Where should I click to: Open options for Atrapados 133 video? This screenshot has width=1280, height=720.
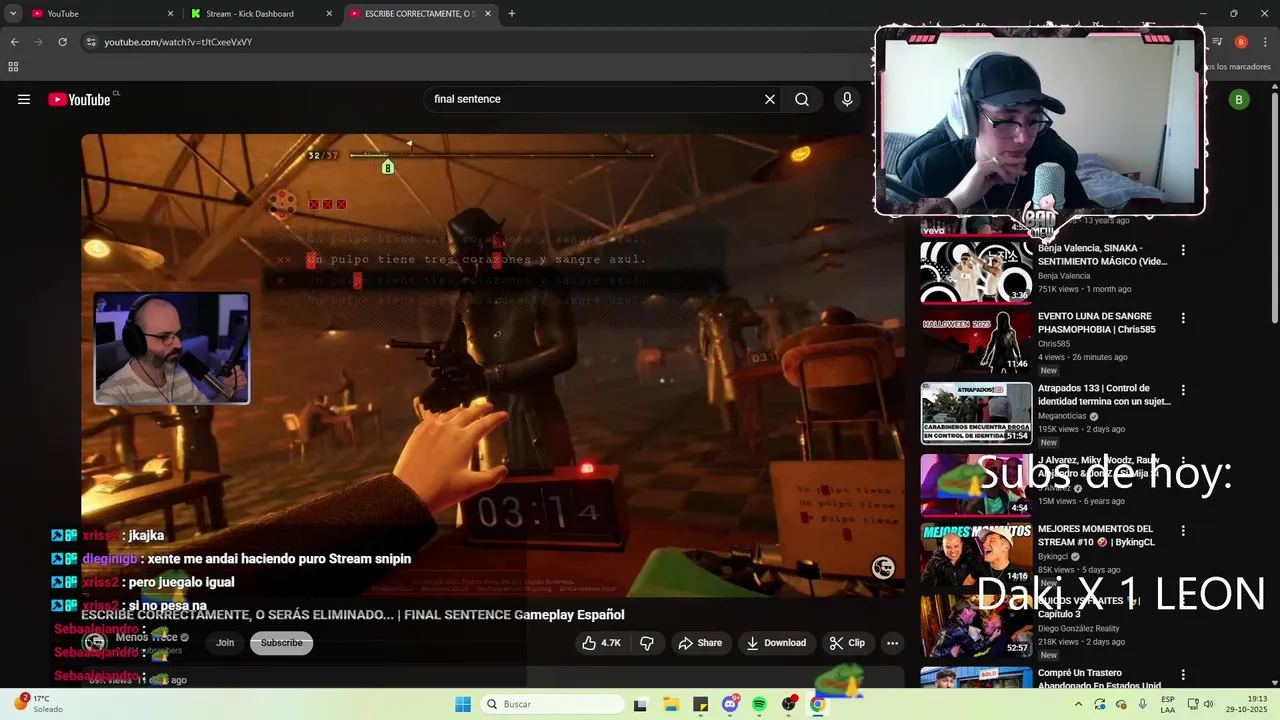click(x=1183, y=390)
